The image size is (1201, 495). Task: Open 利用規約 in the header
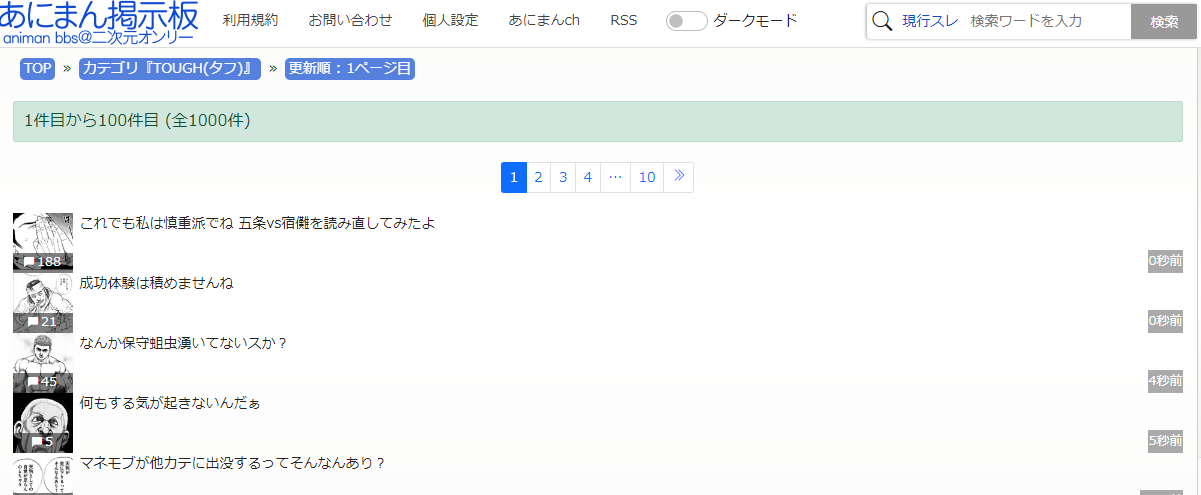(x=250, y=21)
